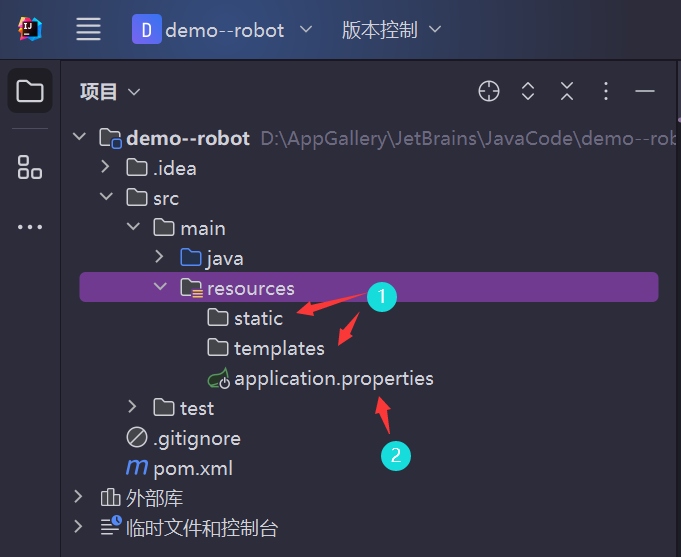This screenshot has height=557, width=681.
Task: Click the Expand Selected arrows icon
Action: pos(528,92)
